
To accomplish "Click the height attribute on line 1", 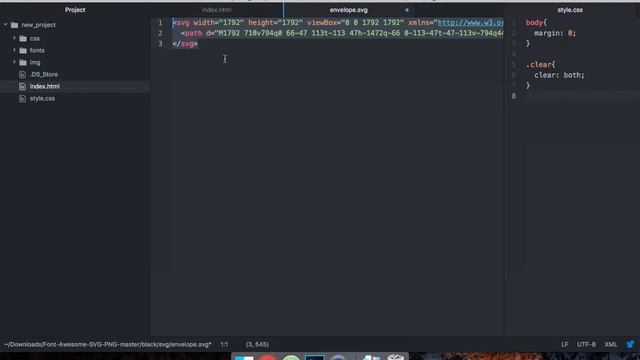I will [261, 23].
